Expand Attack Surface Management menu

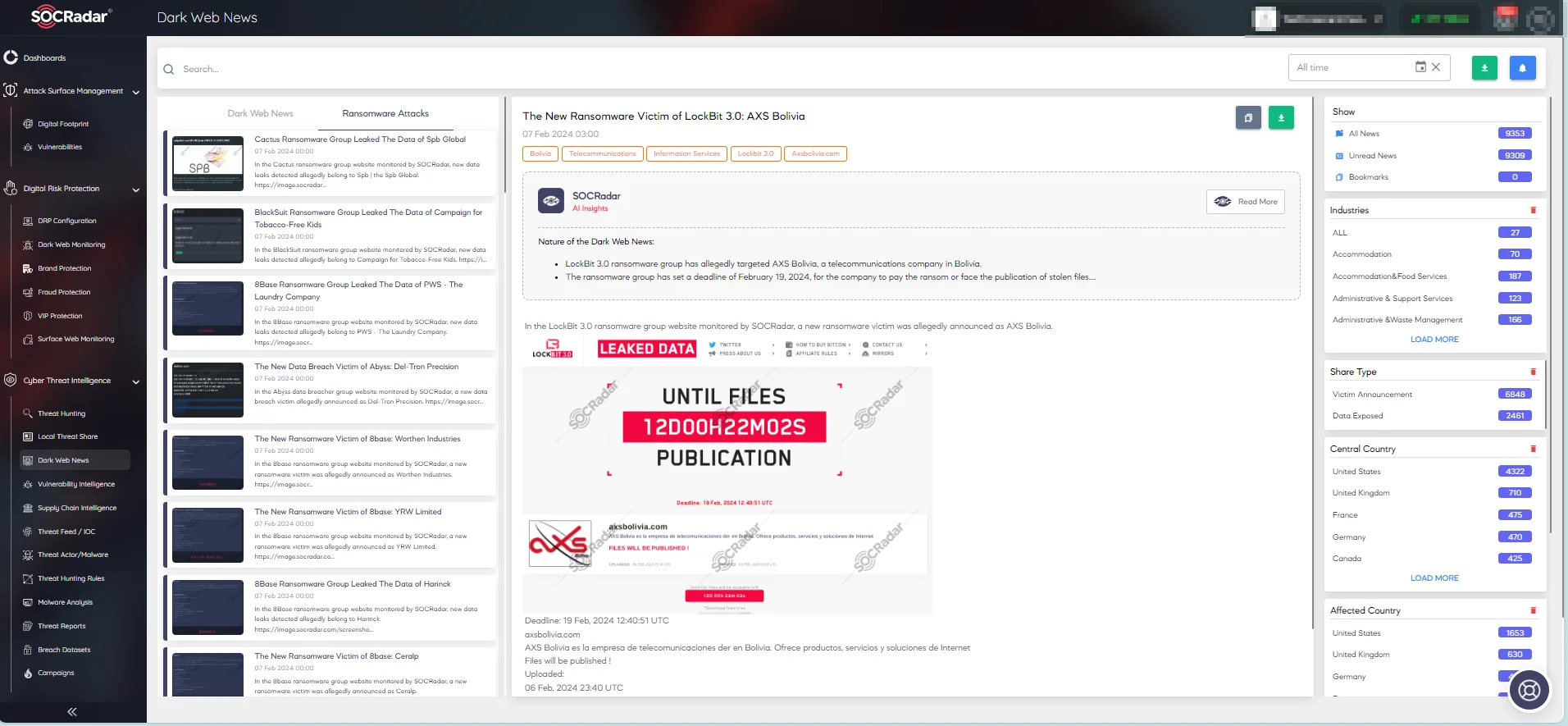pyautogui.click(x=72, y=92)
